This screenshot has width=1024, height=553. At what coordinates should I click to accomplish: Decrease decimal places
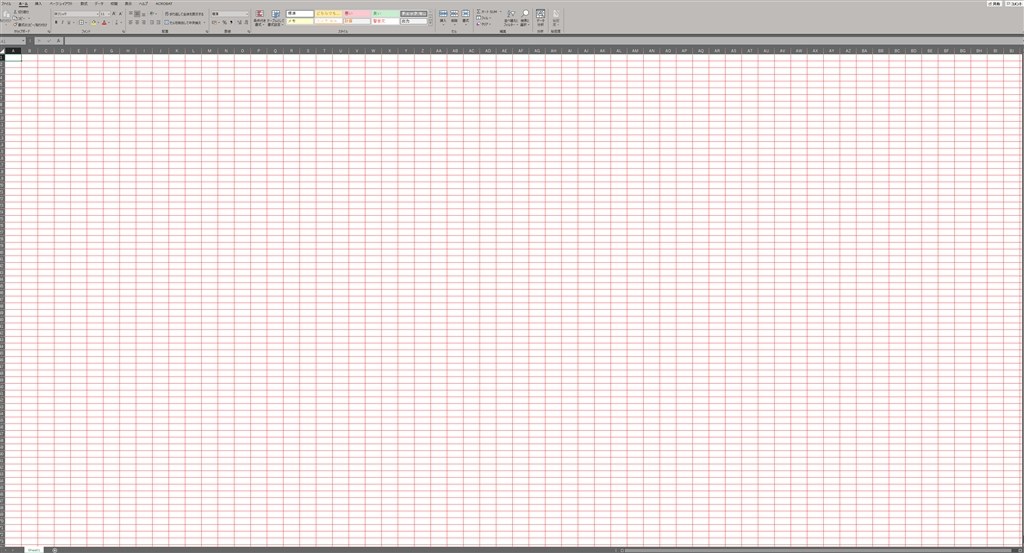[x=246, y=22]
